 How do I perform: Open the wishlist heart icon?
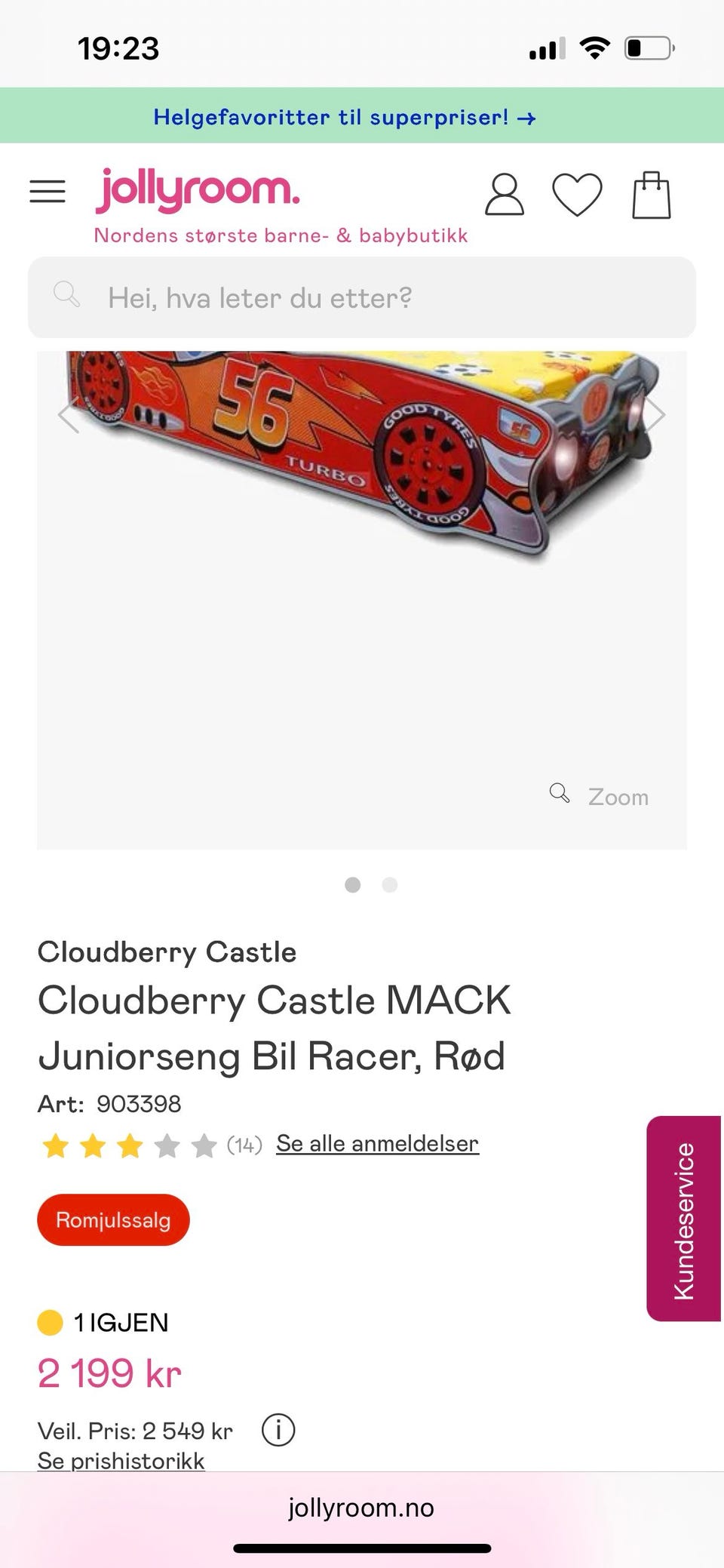coord(577,195)
